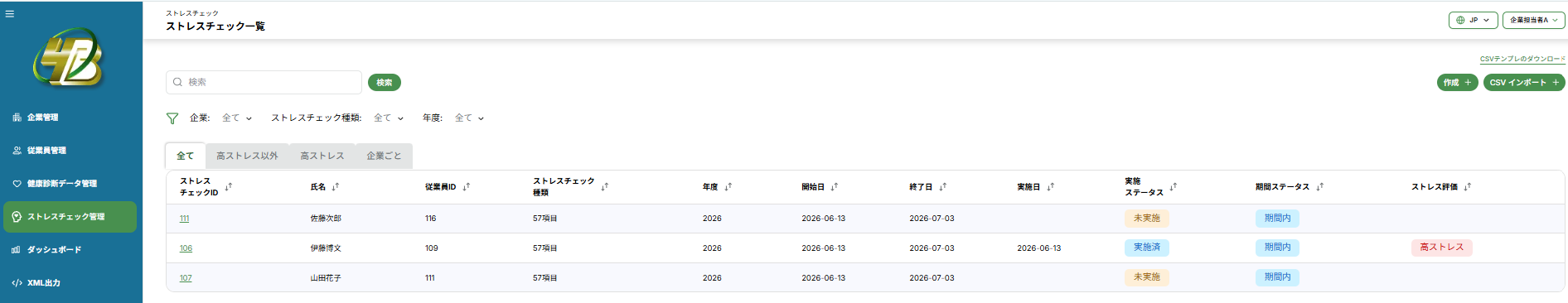This screenshot has height=303, width=1568.
Task: Expand the ストレスチェック種類 filter dropdown
Action: coord(388,118)
